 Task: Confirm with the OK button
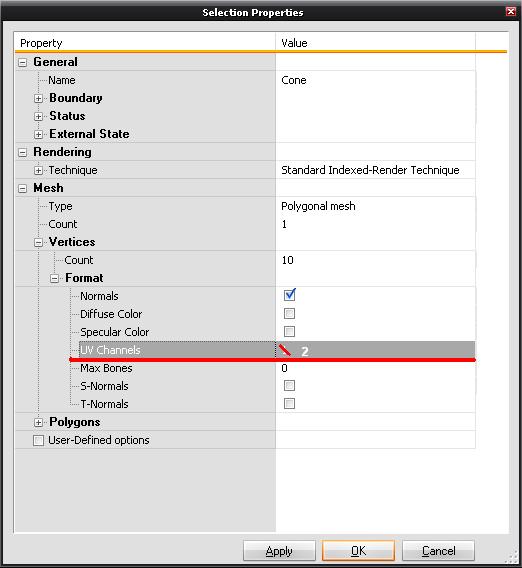pos(358,551)
